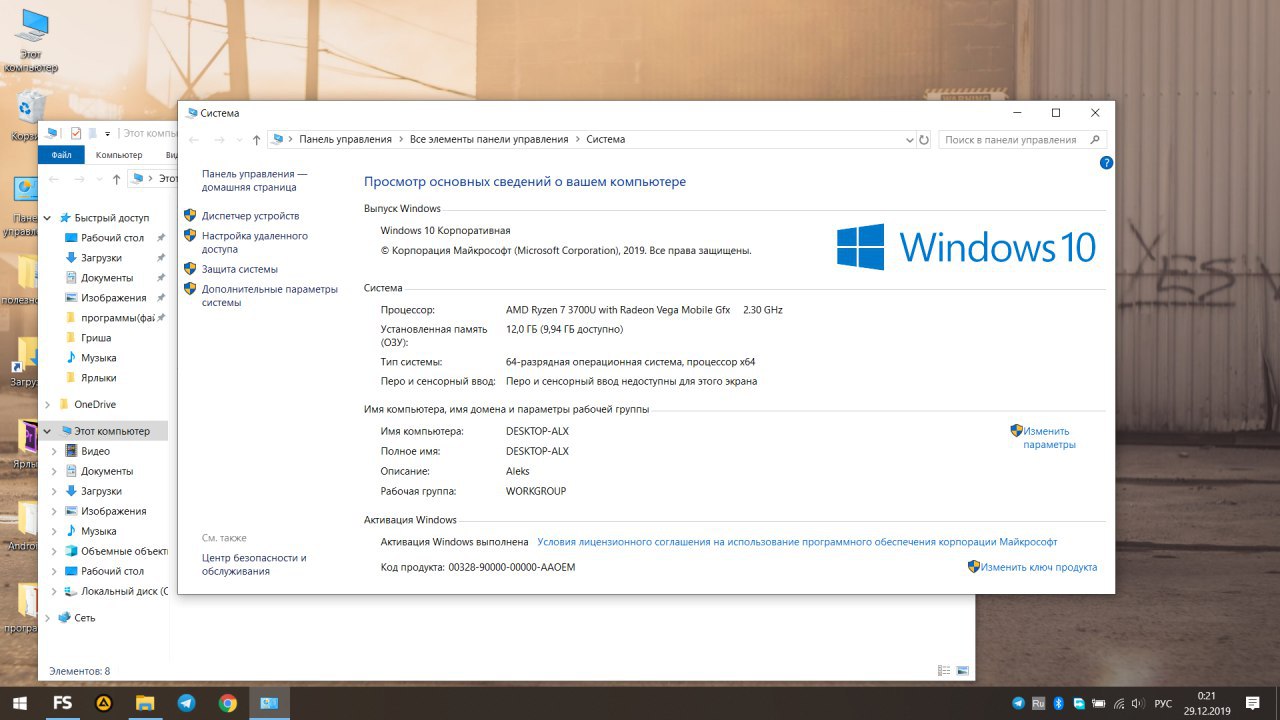Click AMD Ryzen 7 3700U processor text
The width and height of the screenshot is (1280, 720).
coord(618,310)
